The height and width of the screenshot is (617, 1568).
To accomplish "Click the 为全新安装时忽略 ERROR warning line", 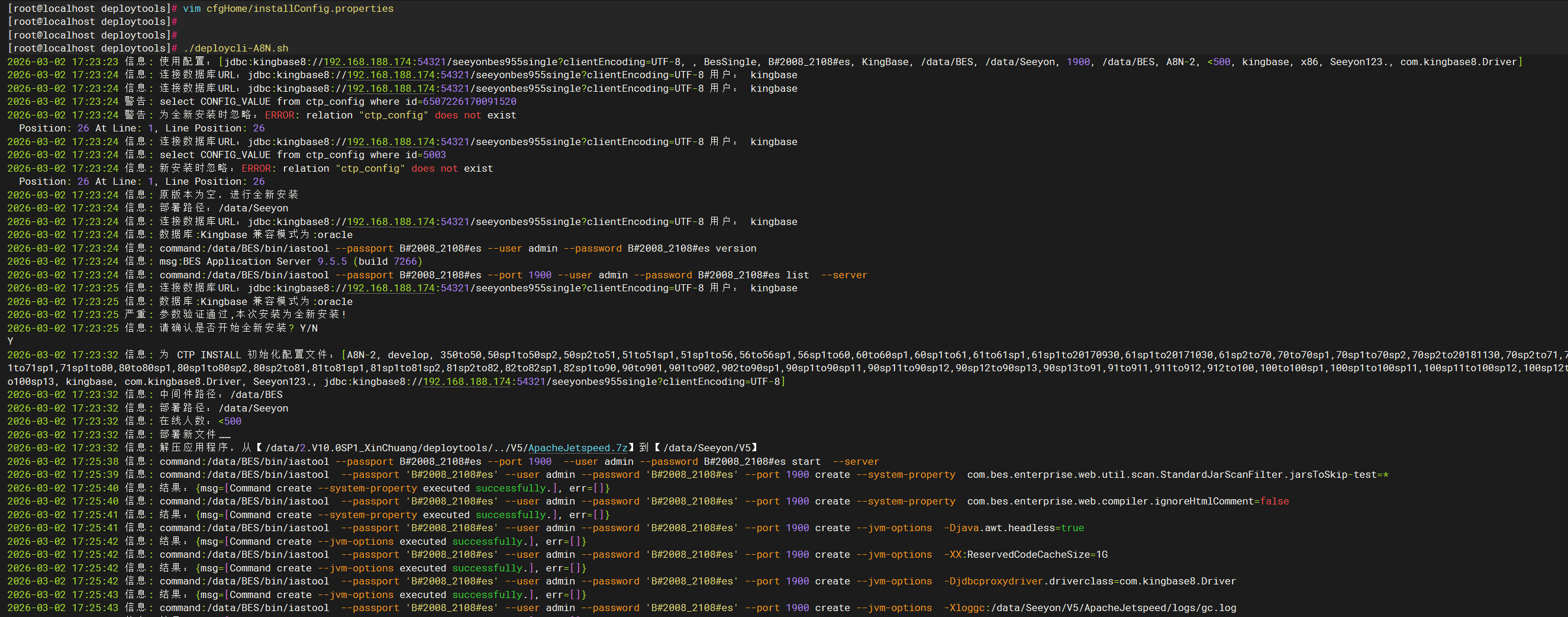I will [x=262, y=115].
